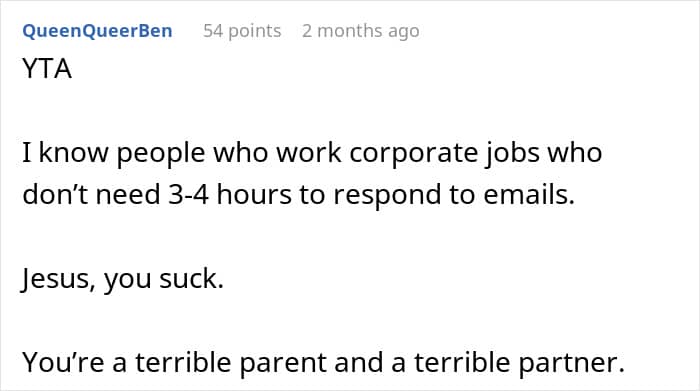Click the word Jesus in the comment

(58, 279)
